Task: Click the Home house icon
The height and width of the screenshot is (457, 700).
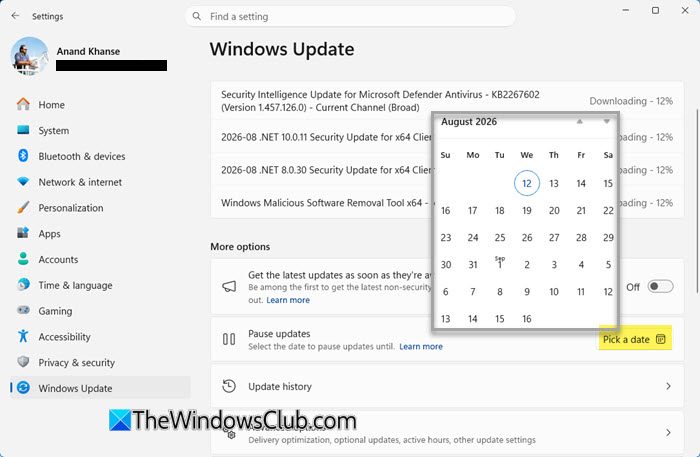Action: click(x=23, y=104)
